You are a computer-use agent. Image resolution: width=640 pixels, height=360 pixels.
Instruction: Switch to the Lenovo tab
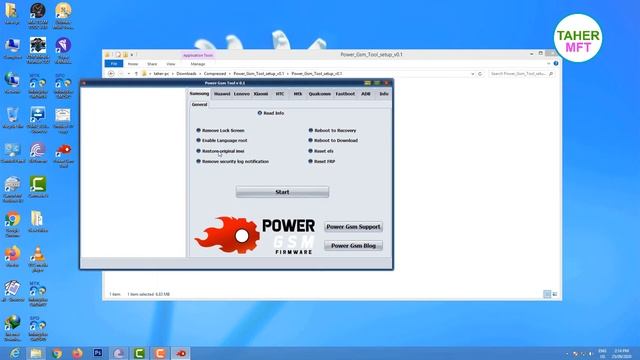click(242, 94)
